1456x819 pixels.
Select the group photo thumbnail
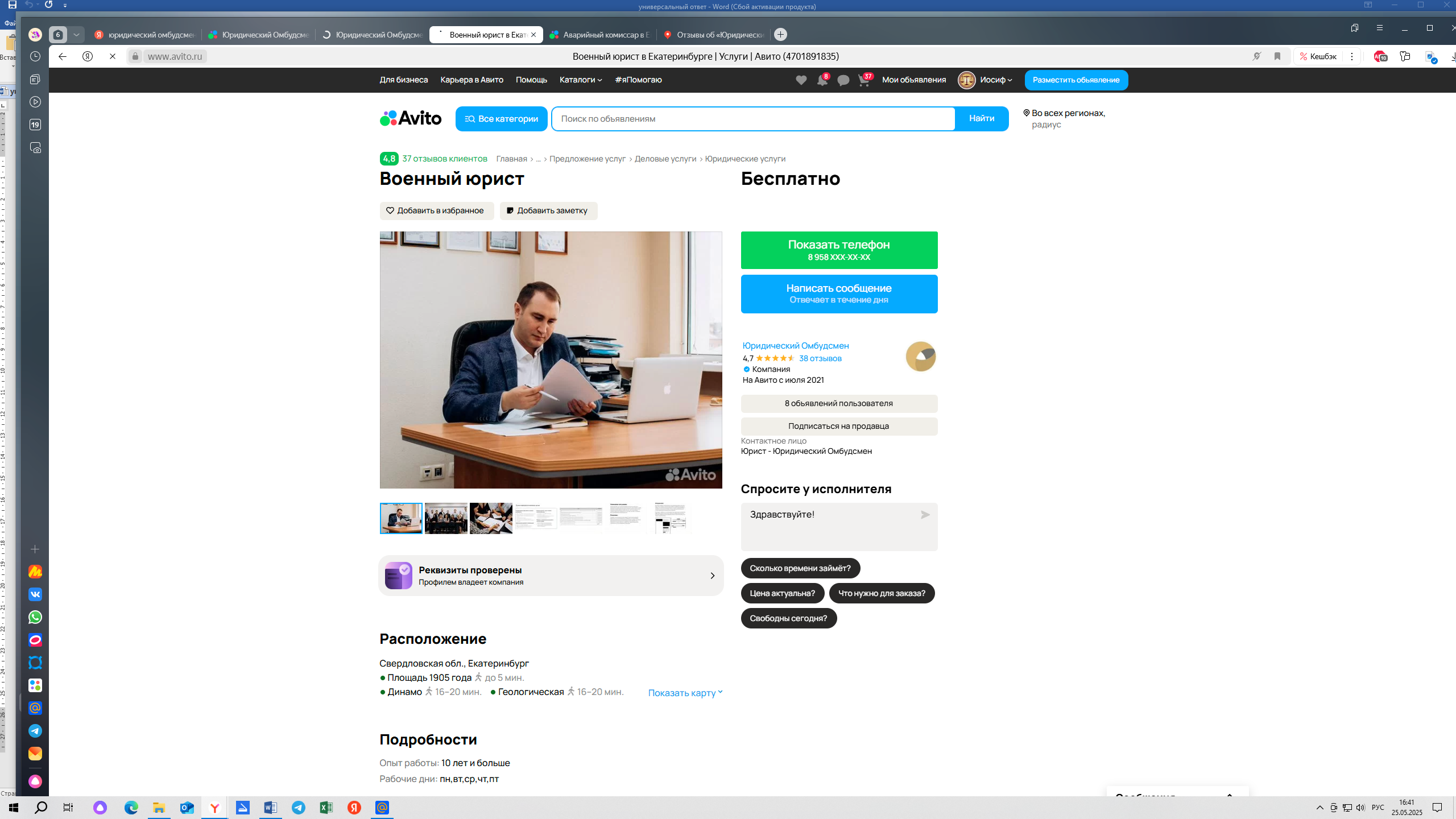446,519
